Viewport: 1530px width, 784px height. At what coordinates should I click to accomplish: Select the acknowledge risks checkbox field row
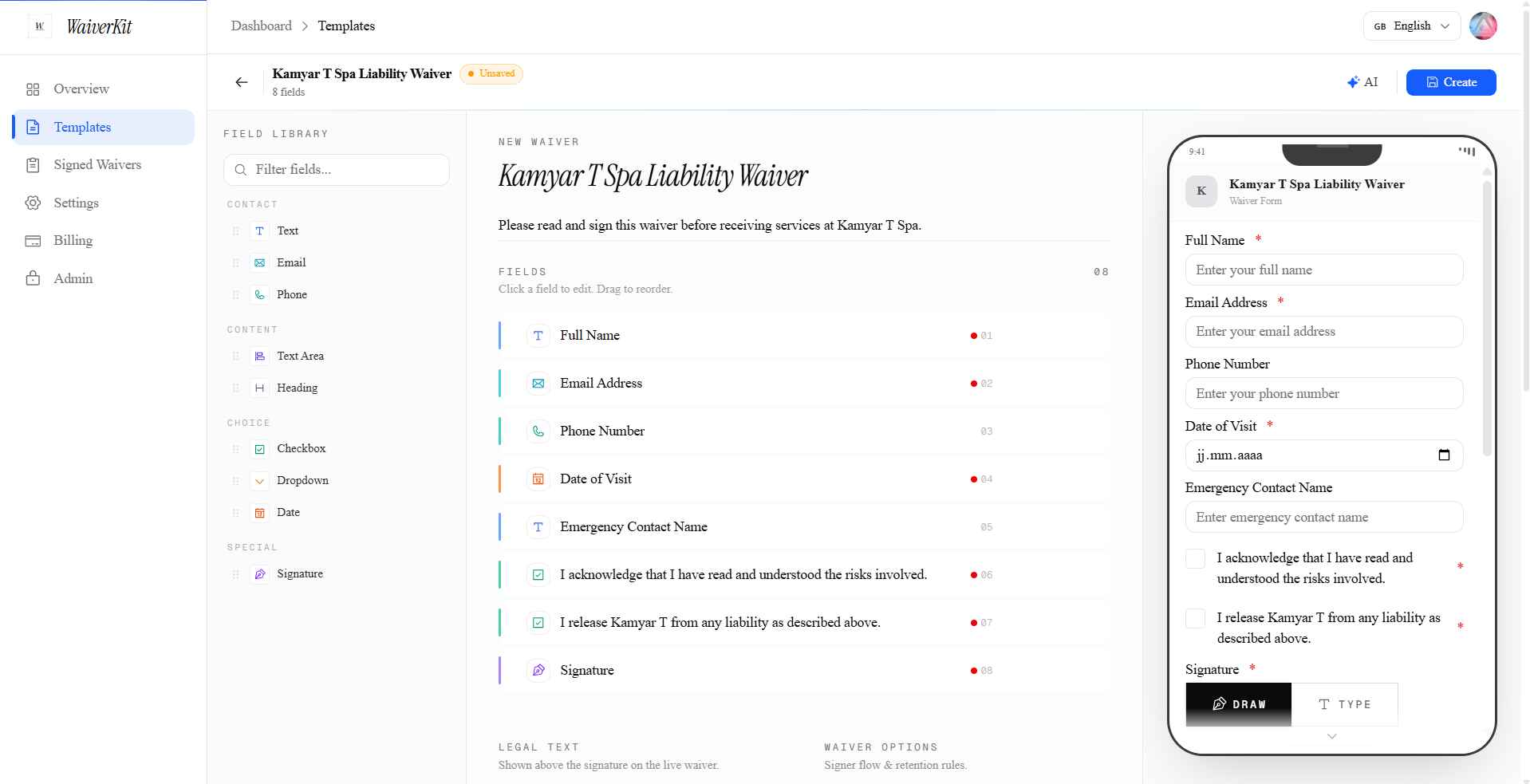pos(804,575)
